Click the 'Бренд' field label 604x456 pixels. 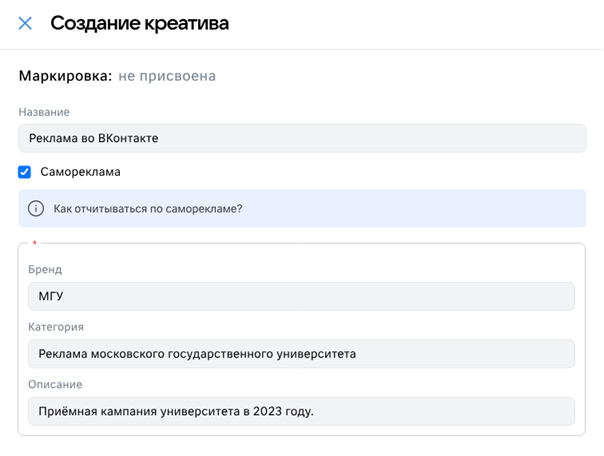tap(45, 269)
